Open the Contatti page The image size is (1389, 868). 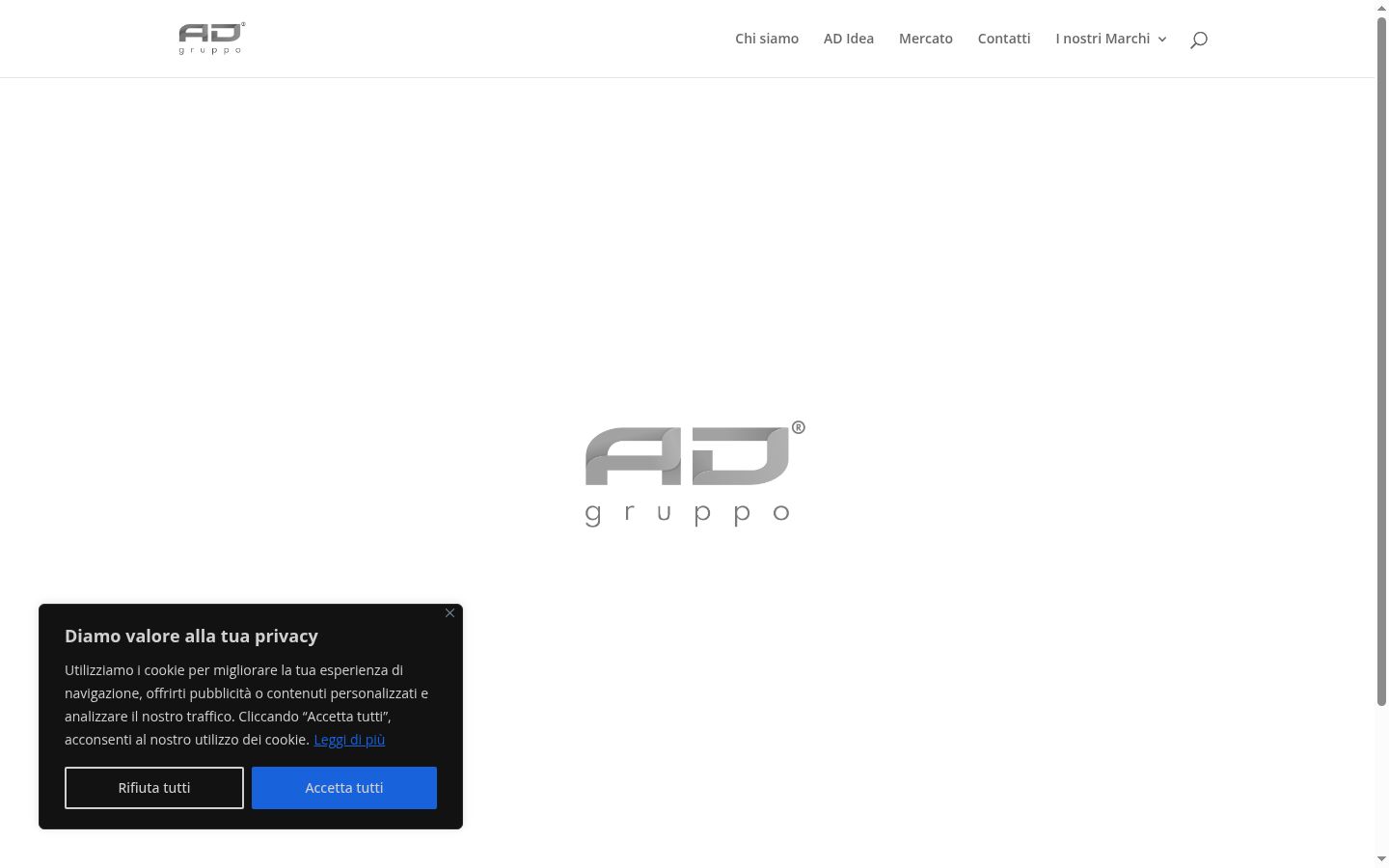coord(1004,39)
